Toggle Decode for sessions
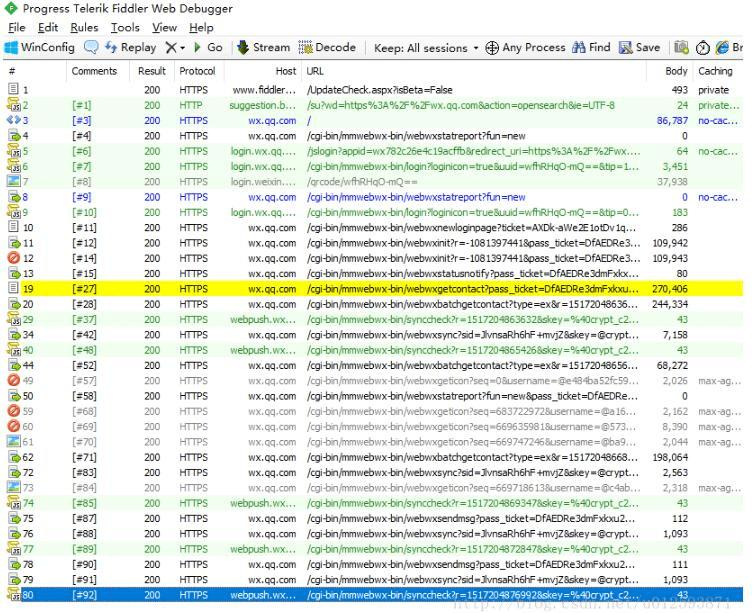This screenshot has height=613, width=755. (x=327, y=48)
